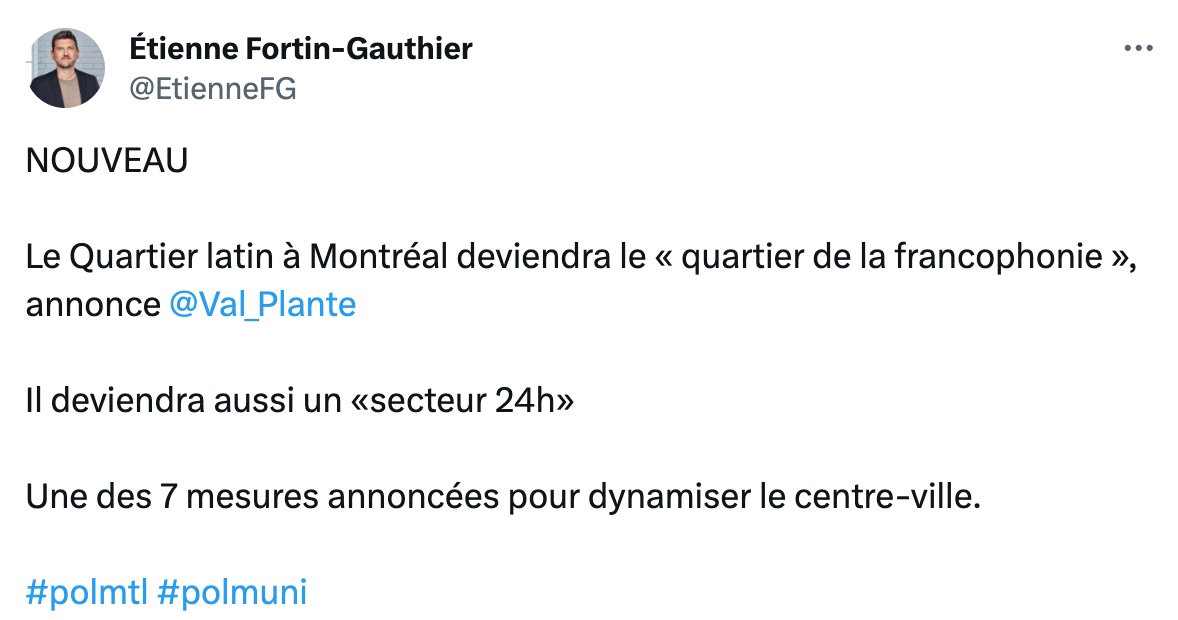Click the line Il deviendra aussi un secteur 24h
Viewport: 1178px width, 620px height.
tap(300, 401)
